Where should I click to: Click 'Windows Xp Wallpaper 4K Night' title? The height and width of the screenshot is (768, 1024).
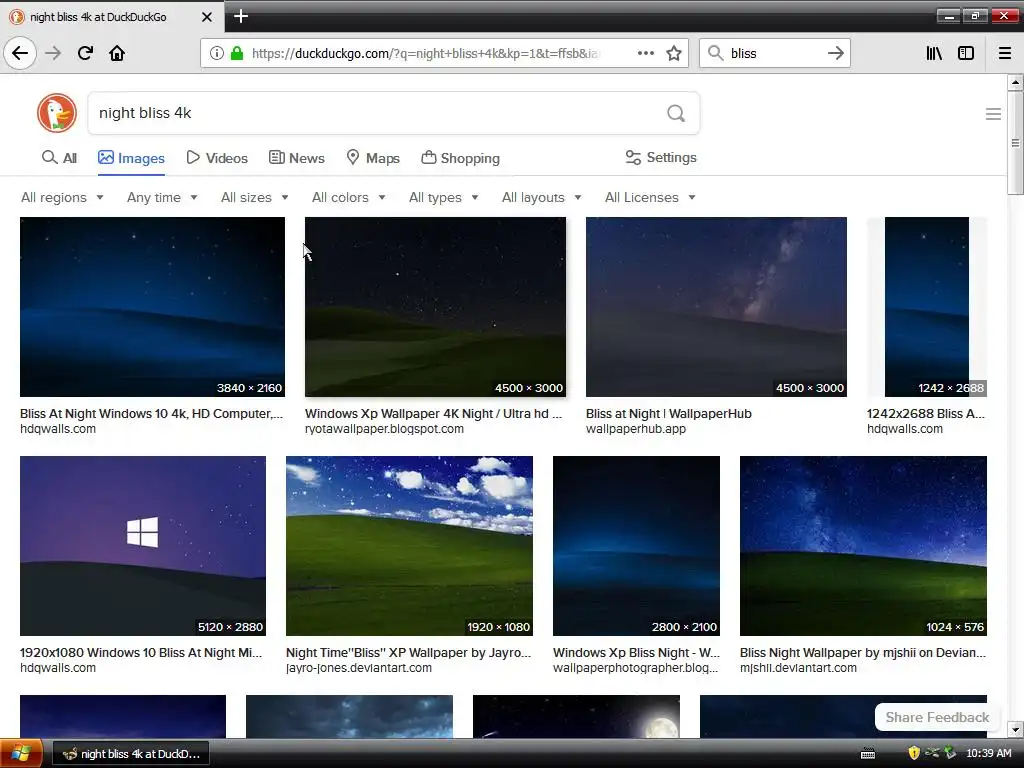[433, 413]
